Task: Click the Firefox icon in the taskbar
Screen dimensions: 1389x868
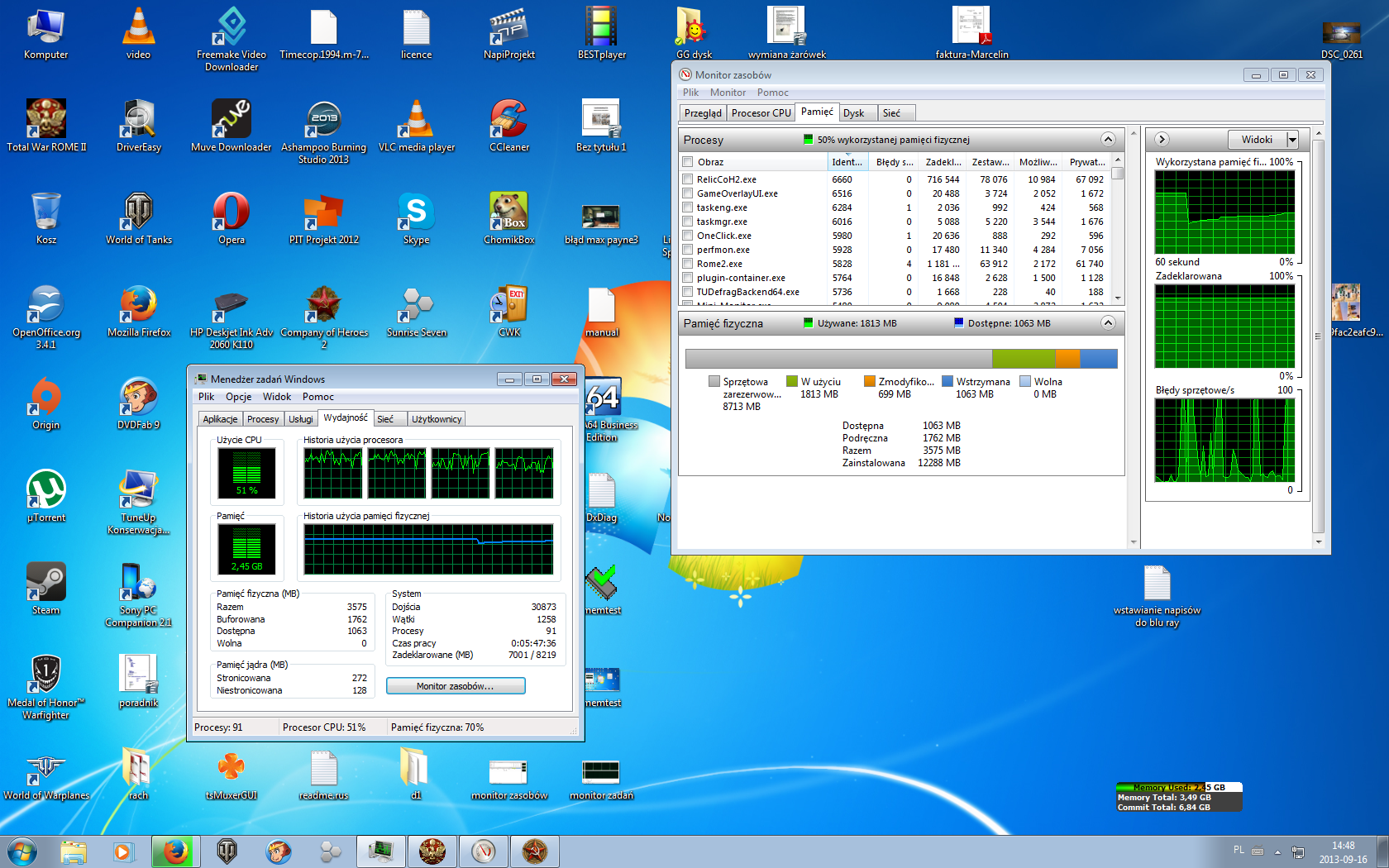Action: coord(175,851)
